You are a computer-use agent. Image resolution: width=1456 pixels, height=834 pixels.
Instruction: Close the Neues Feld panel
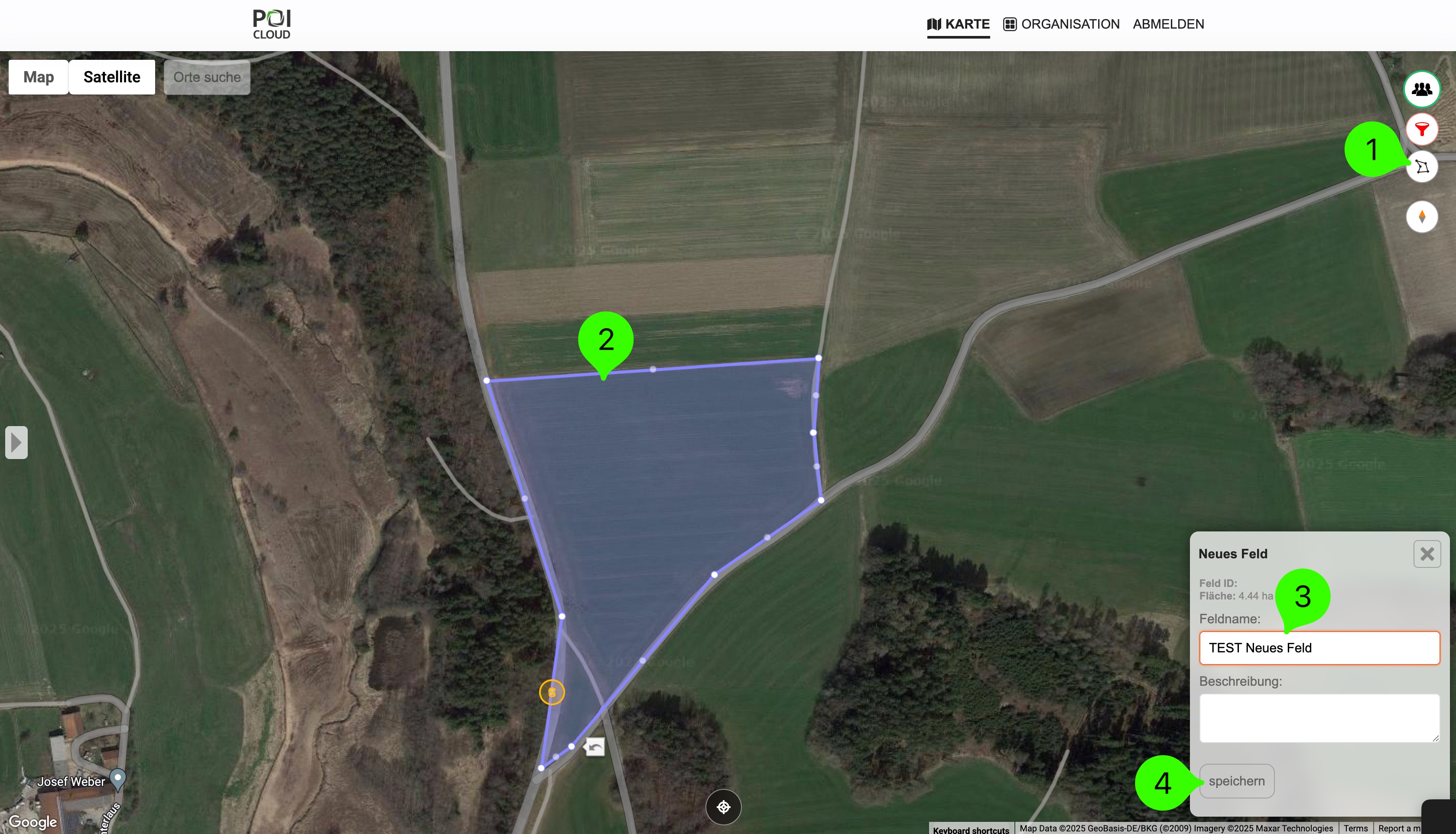pyautogui.click(x=1427, y=554)
